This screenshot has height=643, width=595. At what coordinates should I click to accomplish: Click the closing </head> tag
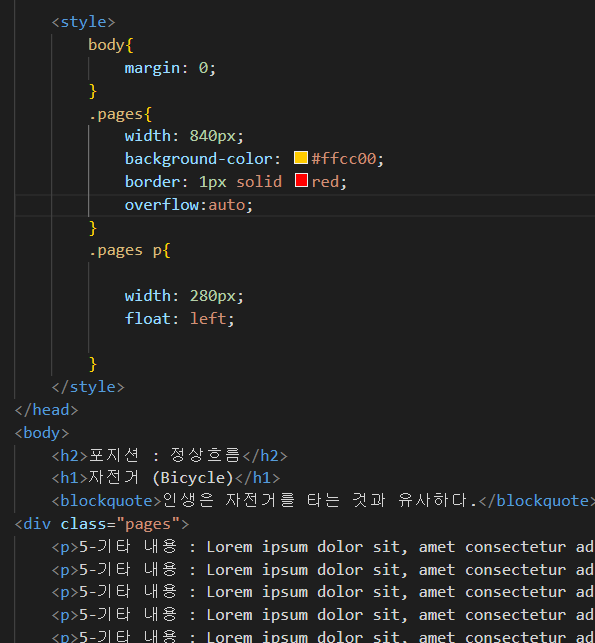point(46,410)
